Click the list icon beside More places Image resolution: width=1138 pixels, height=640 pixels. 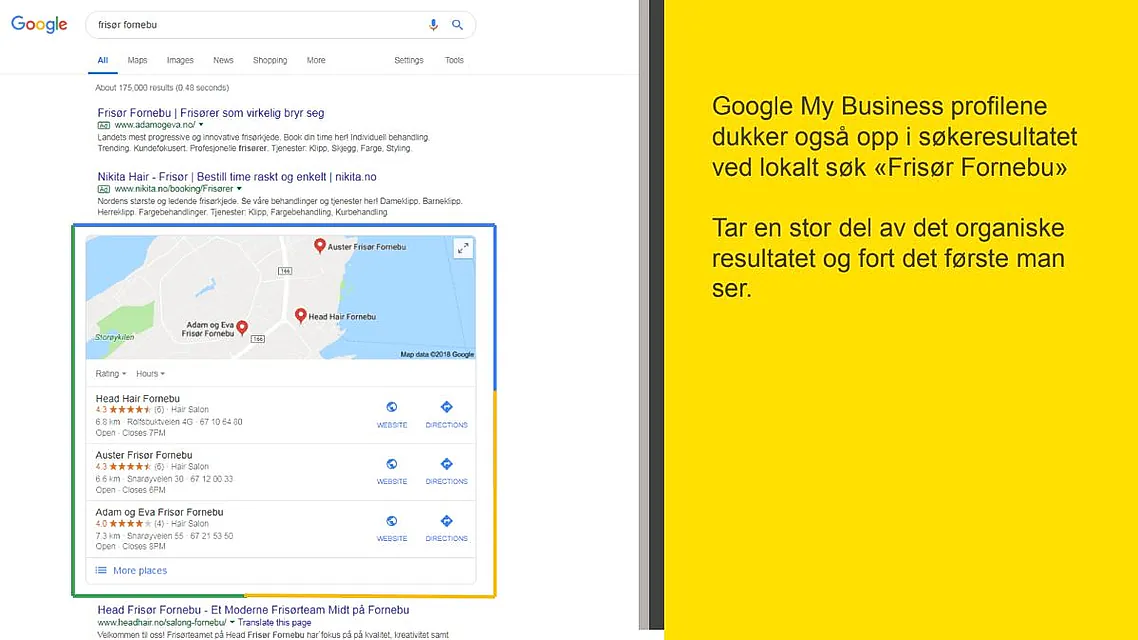click(x=101, y=570)
